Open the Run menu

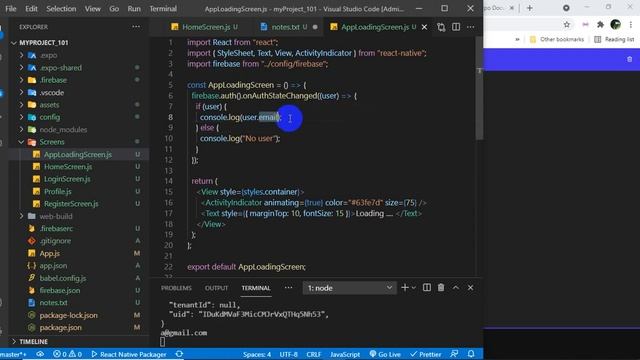click(x=134, y=9)
